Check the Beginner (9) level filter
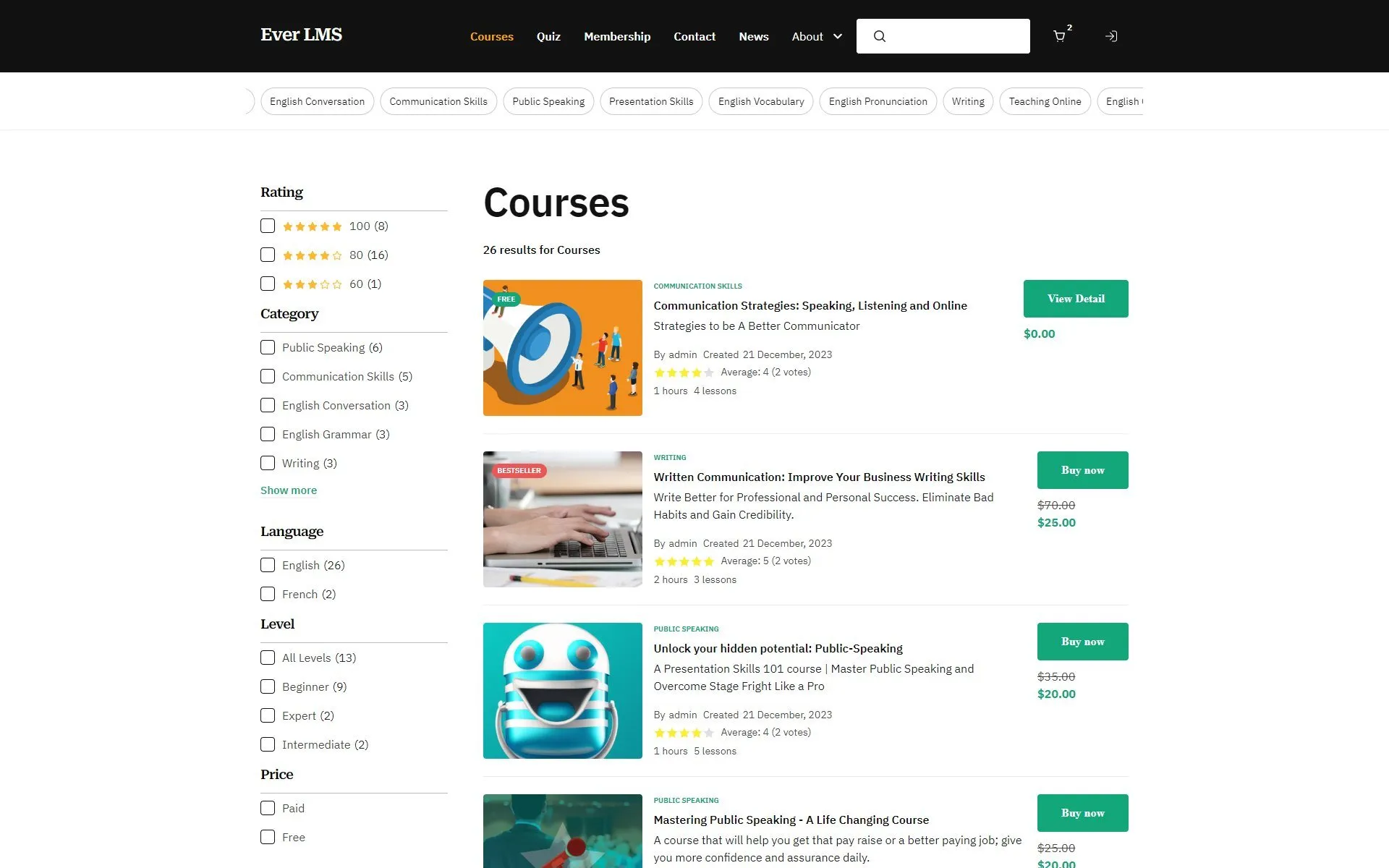This screenshot has height=868, width=1389. pos(268,686)
